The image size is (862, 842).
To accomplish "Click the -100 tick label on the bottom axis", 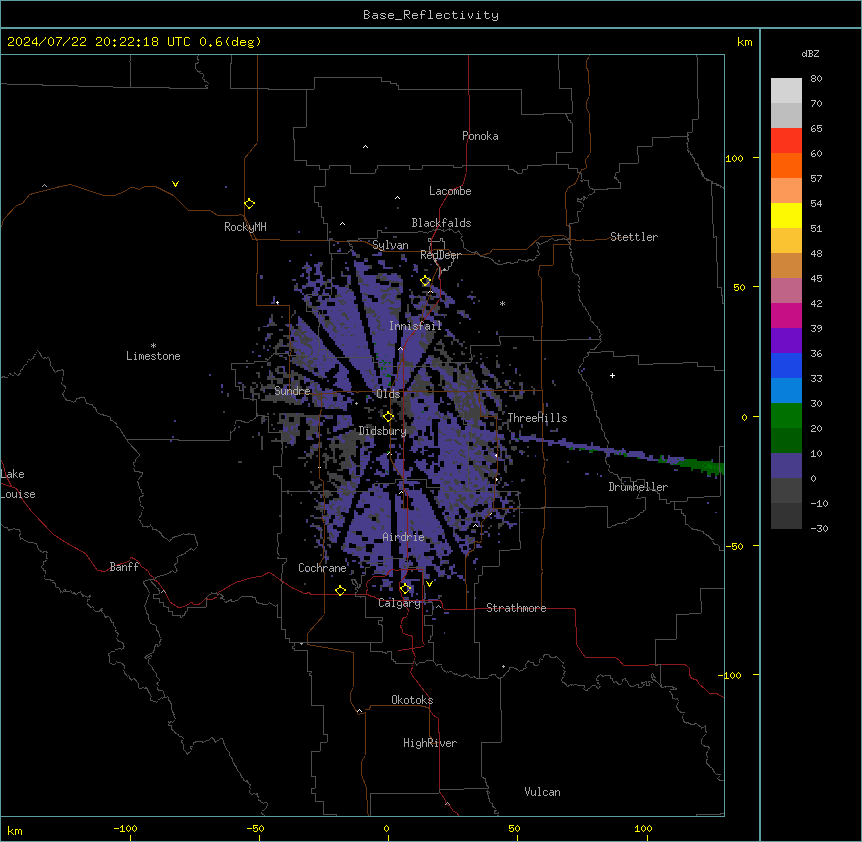I will click(x=126, y=828).
